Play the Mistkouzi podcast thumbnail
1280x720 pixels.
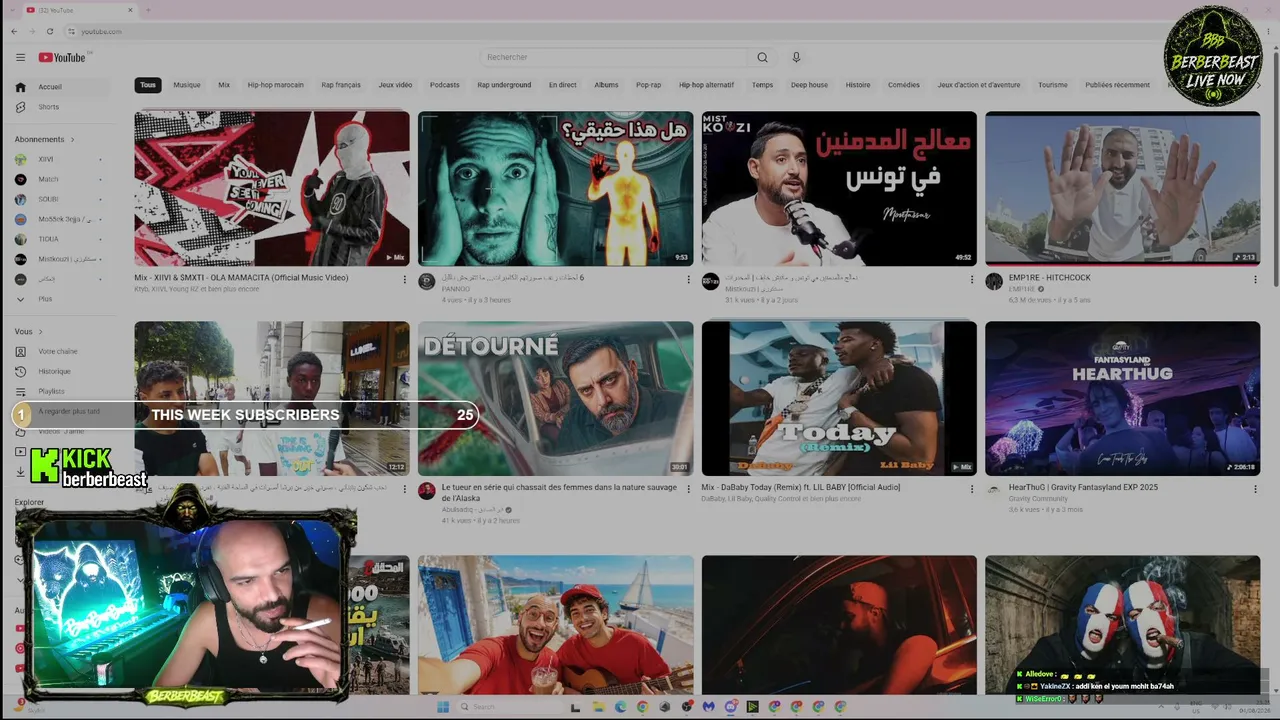coord(839,188)
